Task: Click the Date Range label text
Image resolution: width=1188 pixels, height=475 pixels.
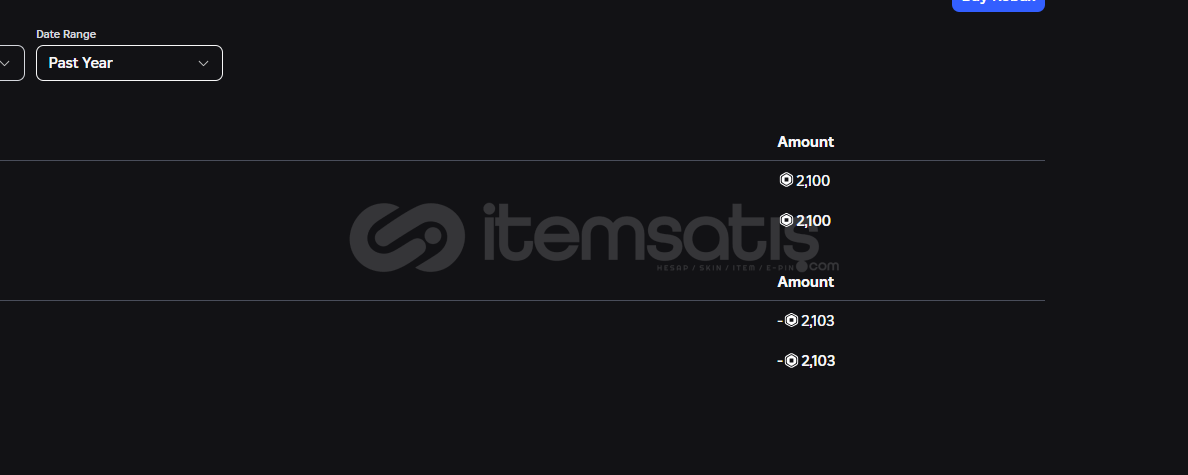Action: (66, 34)
